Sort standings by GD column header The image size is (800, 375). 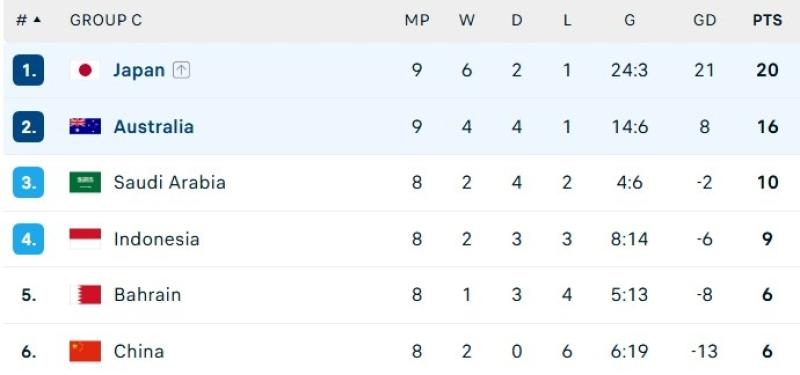705,20
